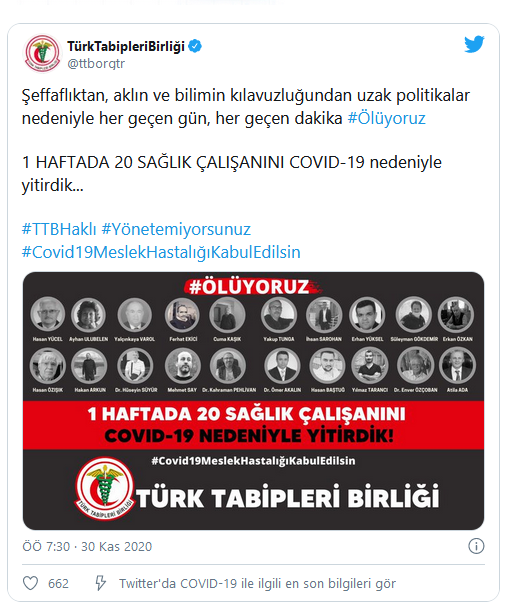Click the Twitter bird logo icon

point(474,44)
